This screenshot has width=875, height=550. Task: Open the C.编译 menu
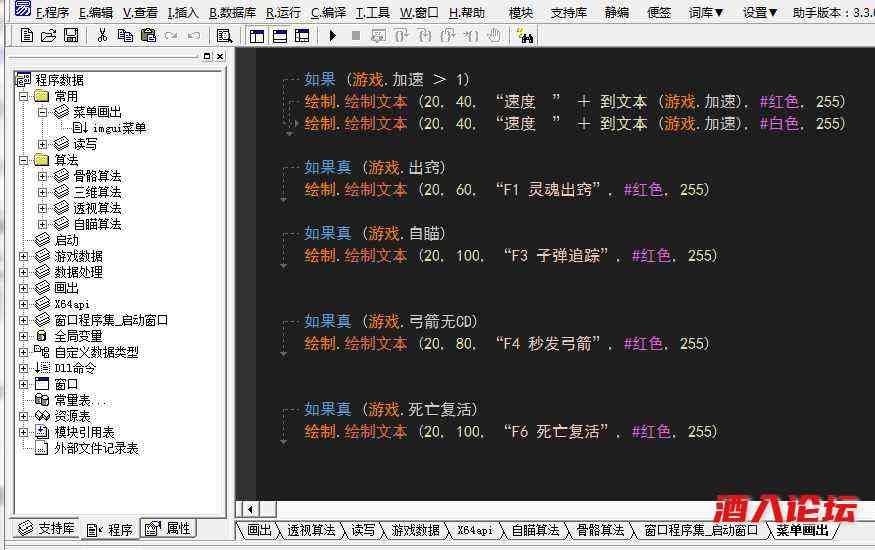click(x=328, y=13)
